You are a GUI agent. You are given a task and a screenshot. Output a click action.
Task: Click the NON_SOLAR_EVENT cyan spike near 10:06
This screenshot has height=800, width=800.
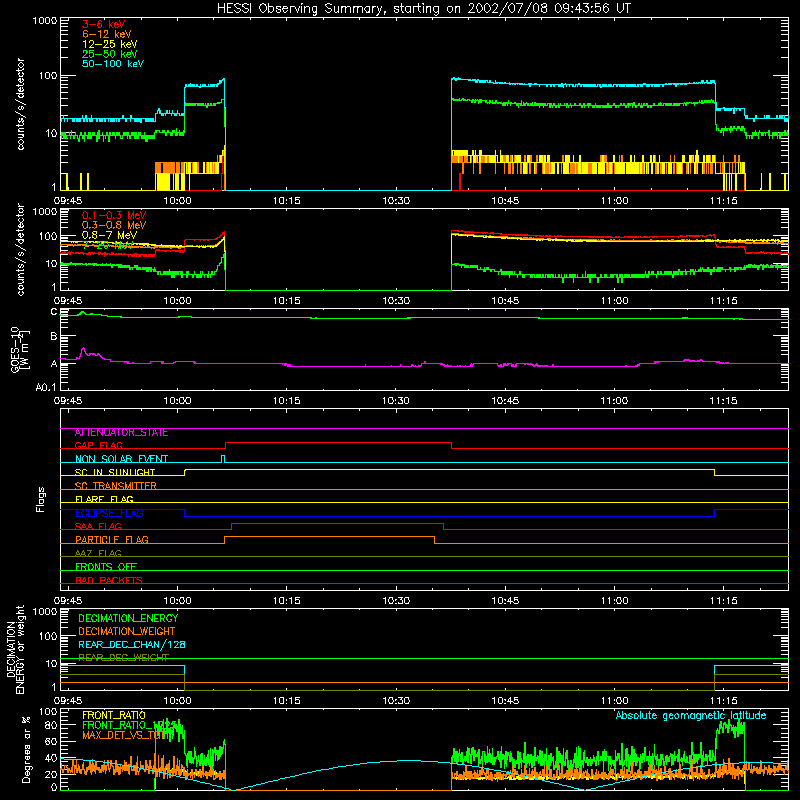(223, 458)
